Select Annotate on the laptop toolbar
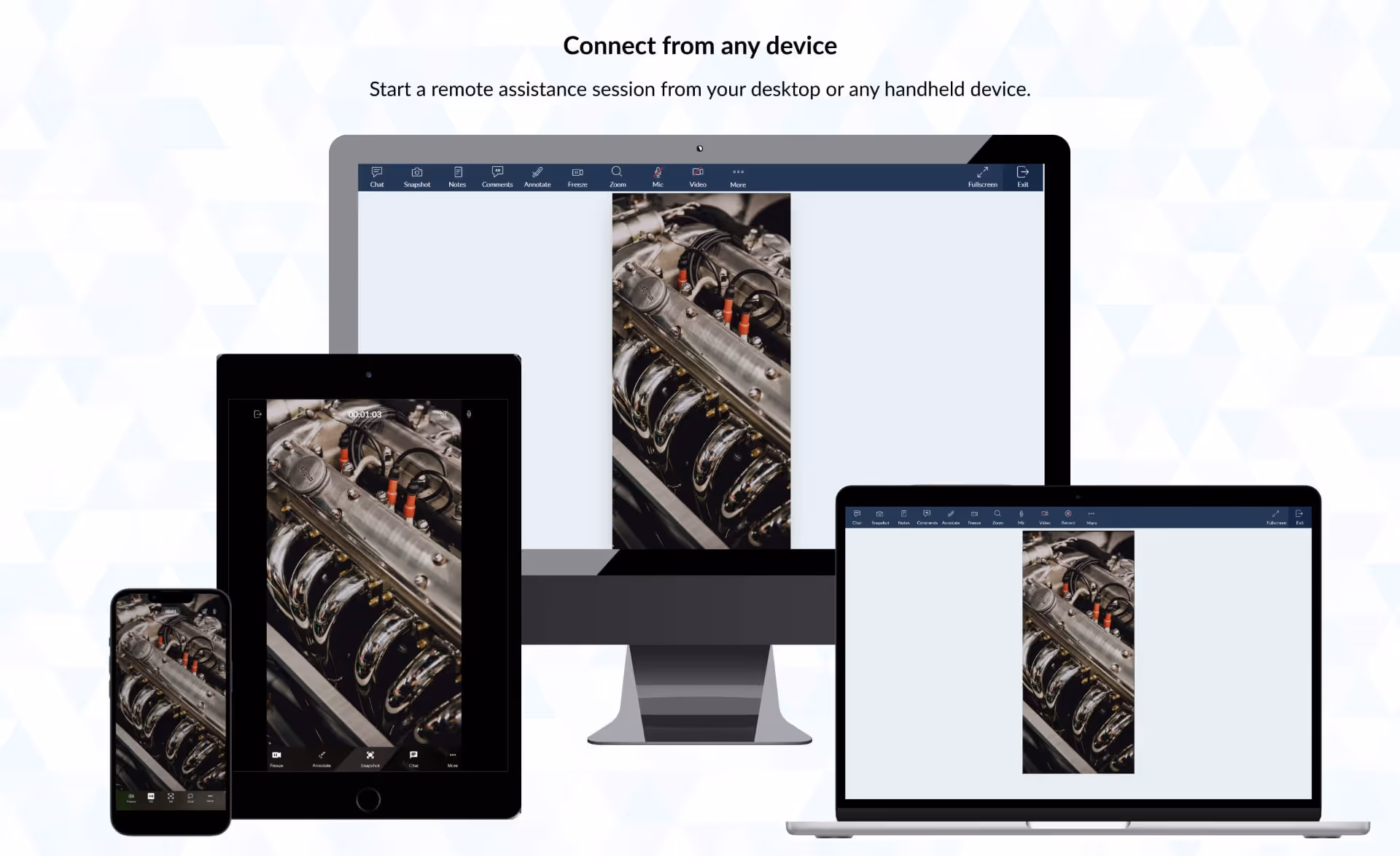The height and width of the screenshot is (856, 1400). [951, 518]
